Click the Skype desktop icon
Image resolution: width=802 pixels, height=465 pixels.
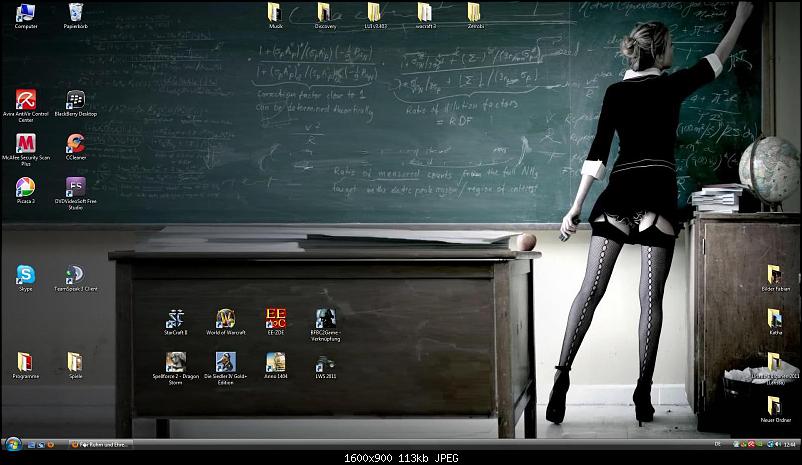[26, 274]
